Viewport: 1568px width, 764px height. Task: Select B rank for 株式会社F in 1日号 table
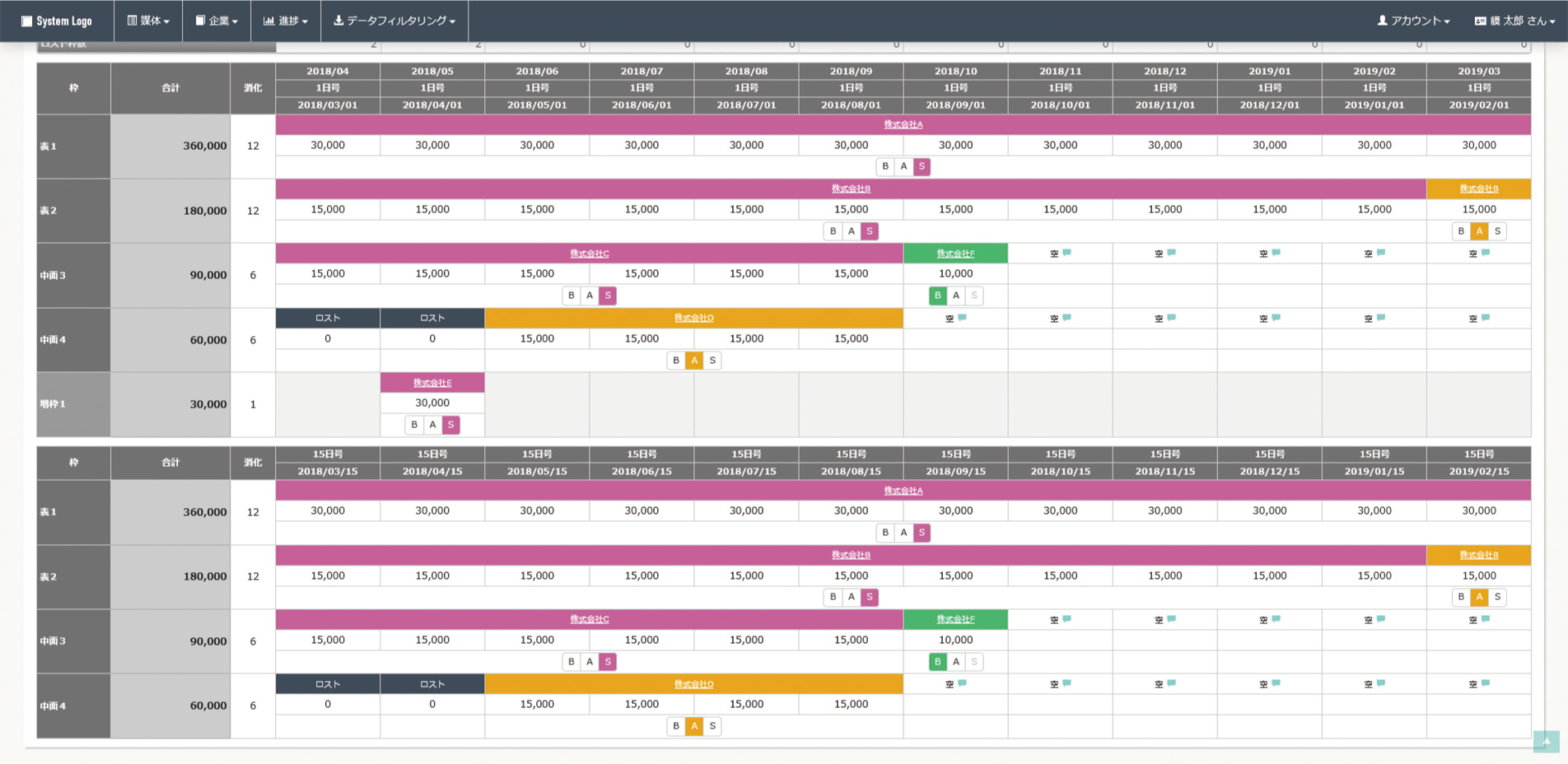(x=937, y=296)
